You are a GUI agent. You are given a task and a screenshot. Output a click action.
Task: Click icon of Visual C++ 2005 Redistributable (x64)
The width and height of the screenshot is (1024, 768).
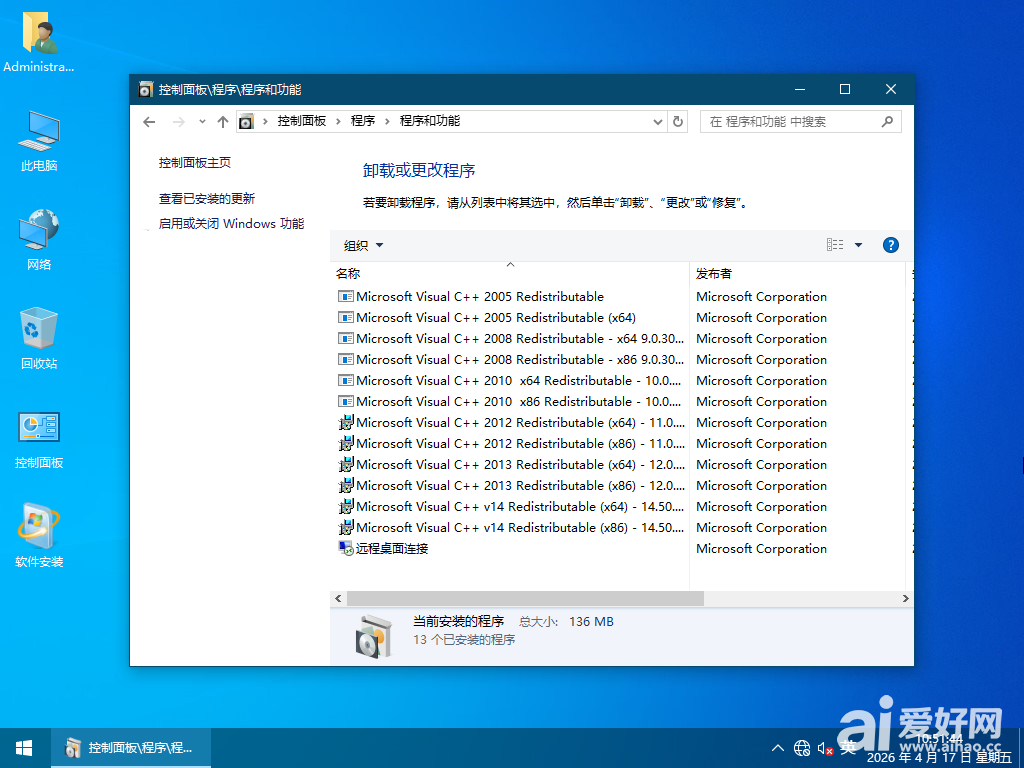345,317
